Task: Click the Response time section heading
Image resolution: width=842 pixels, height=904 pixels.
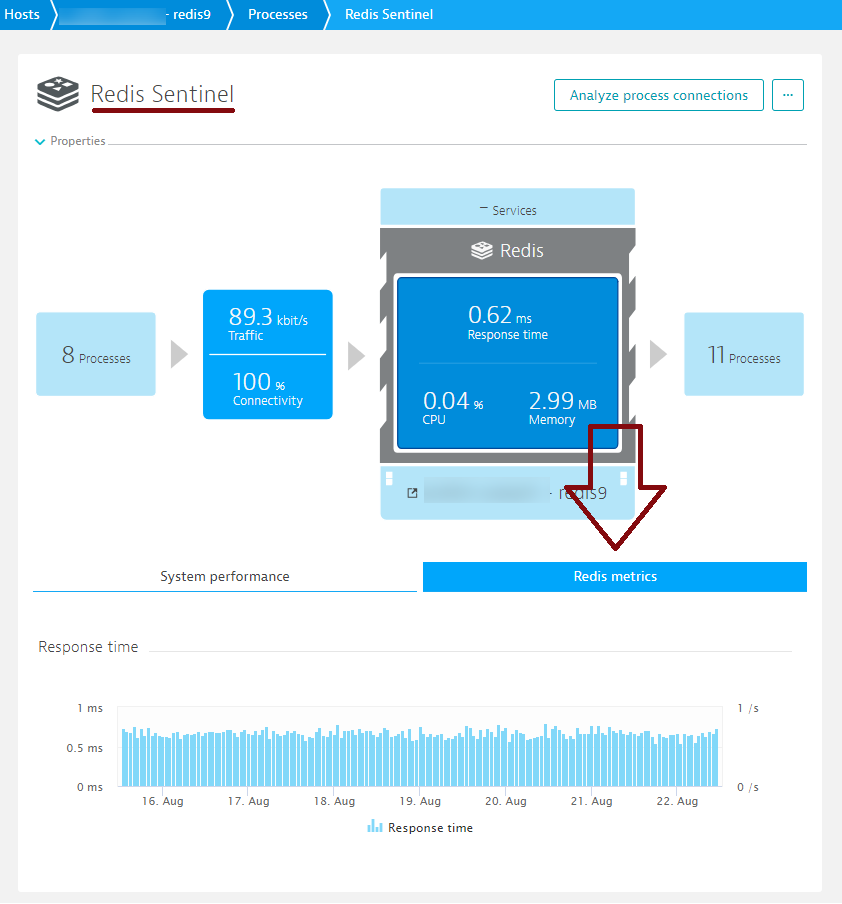Action: point(88,647)
